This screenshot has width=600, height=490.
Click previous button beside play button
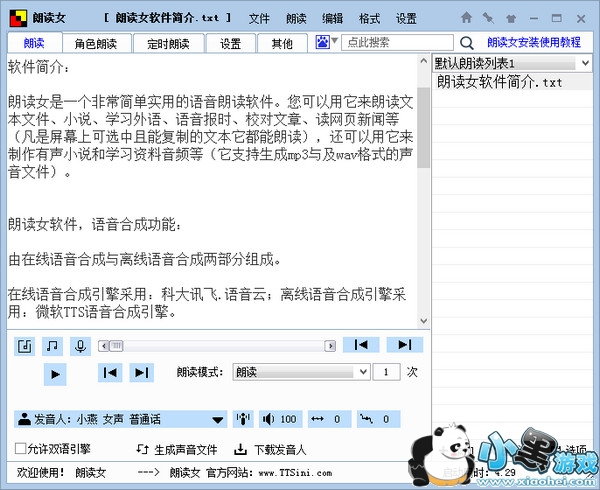coord(110,373)
